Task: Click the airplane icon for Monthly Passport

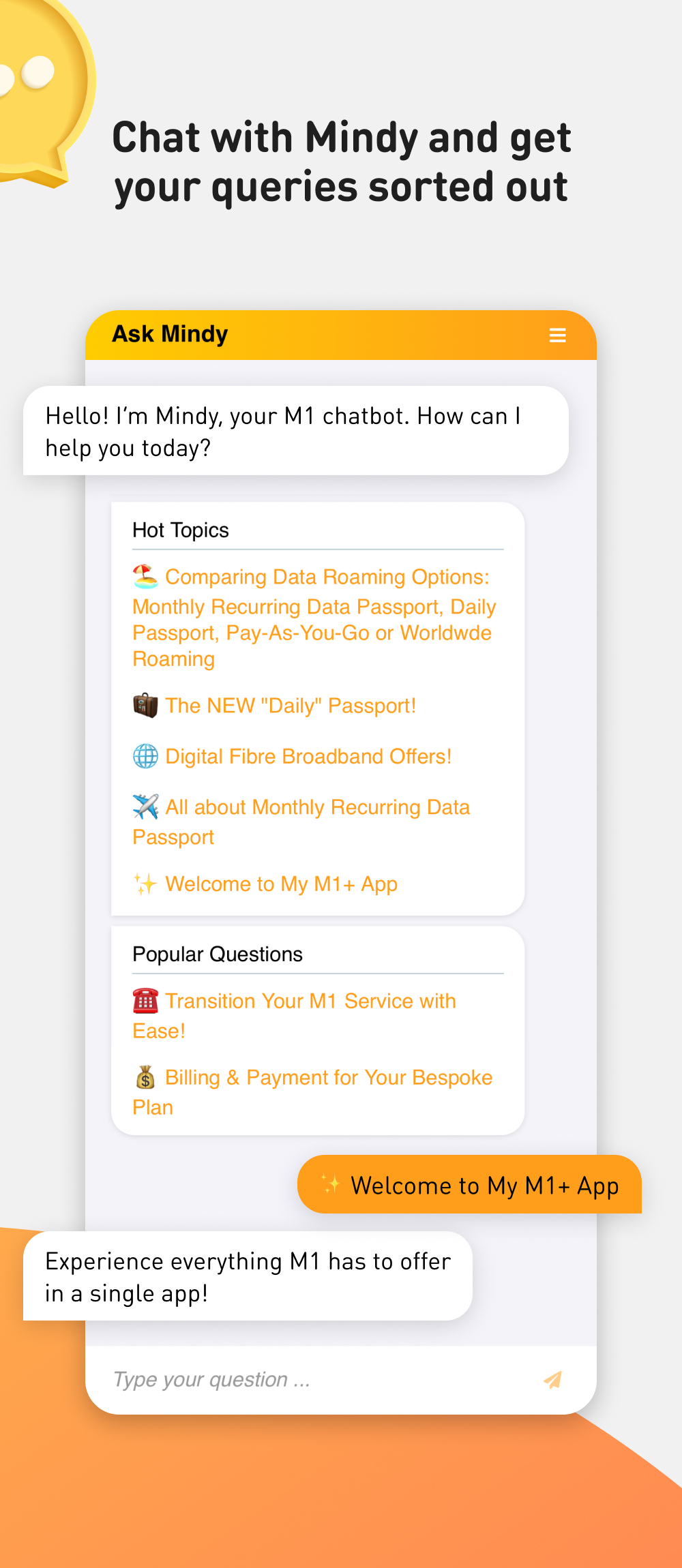Action: tap(145, 806)
